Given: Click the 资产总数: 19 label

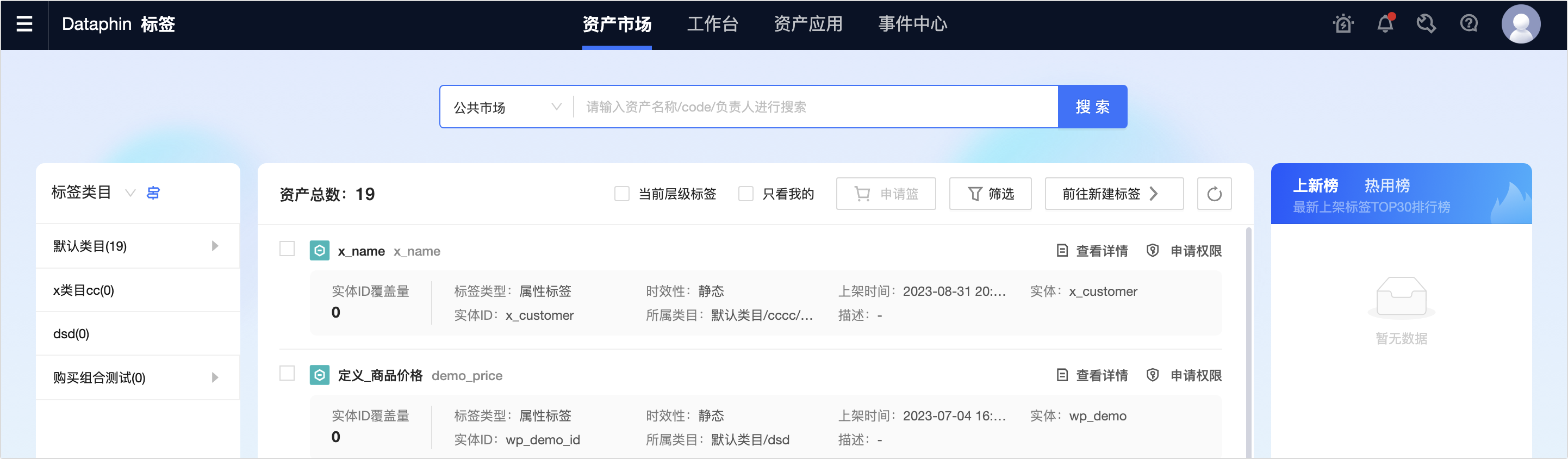Looking at the screenshot, I should point(327,194).
